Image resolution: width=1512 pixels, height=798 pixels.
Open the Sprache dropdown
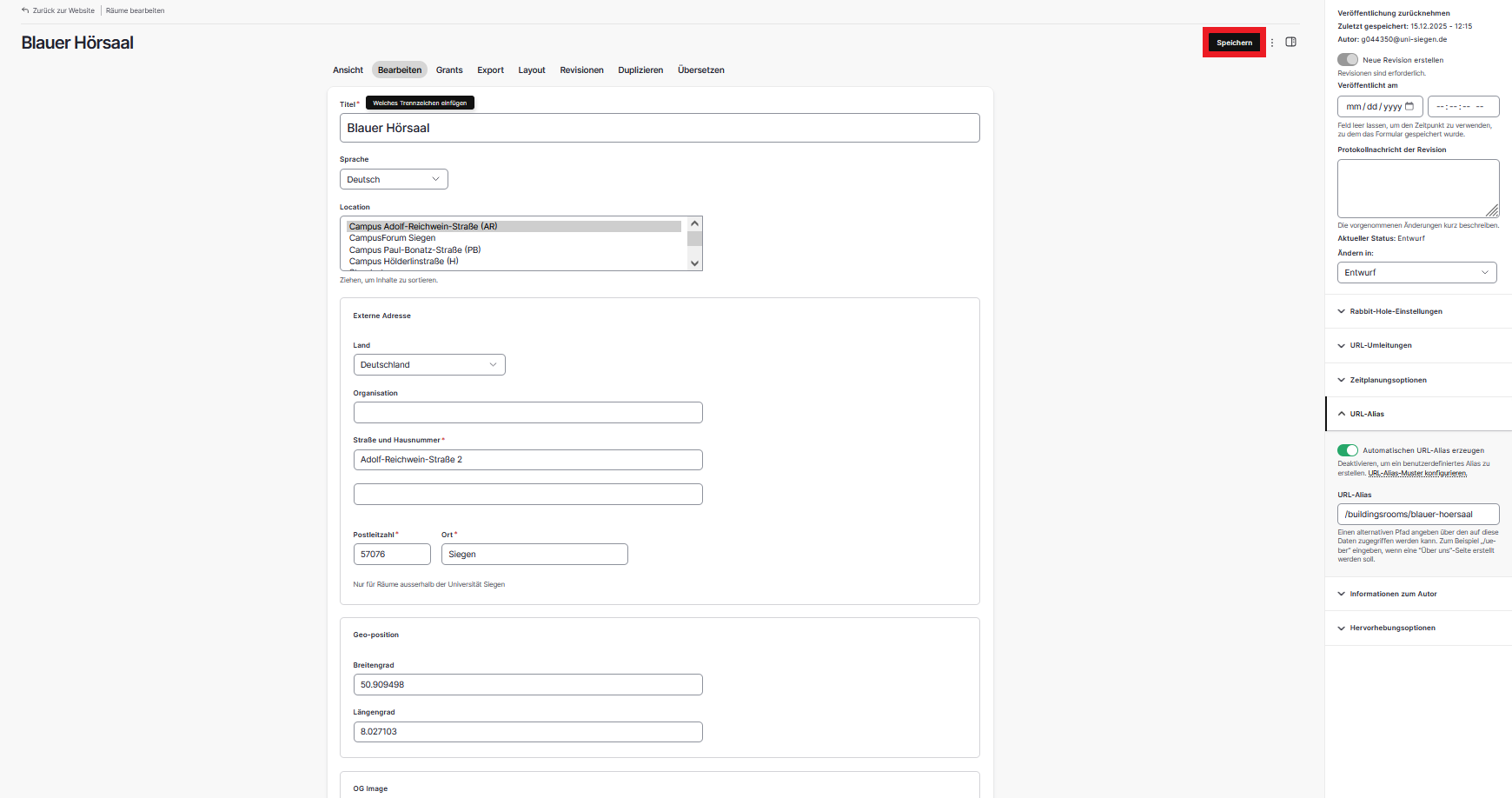point(394,179)
